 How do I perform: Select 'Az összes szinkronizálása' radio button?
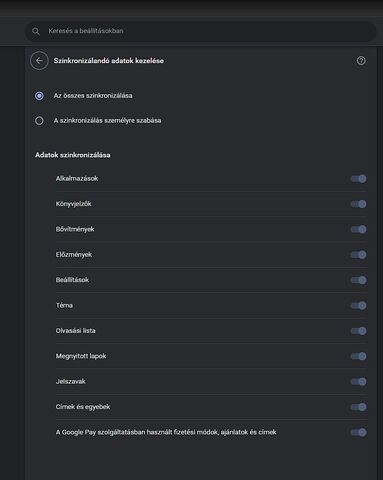(x=39, y=96)
